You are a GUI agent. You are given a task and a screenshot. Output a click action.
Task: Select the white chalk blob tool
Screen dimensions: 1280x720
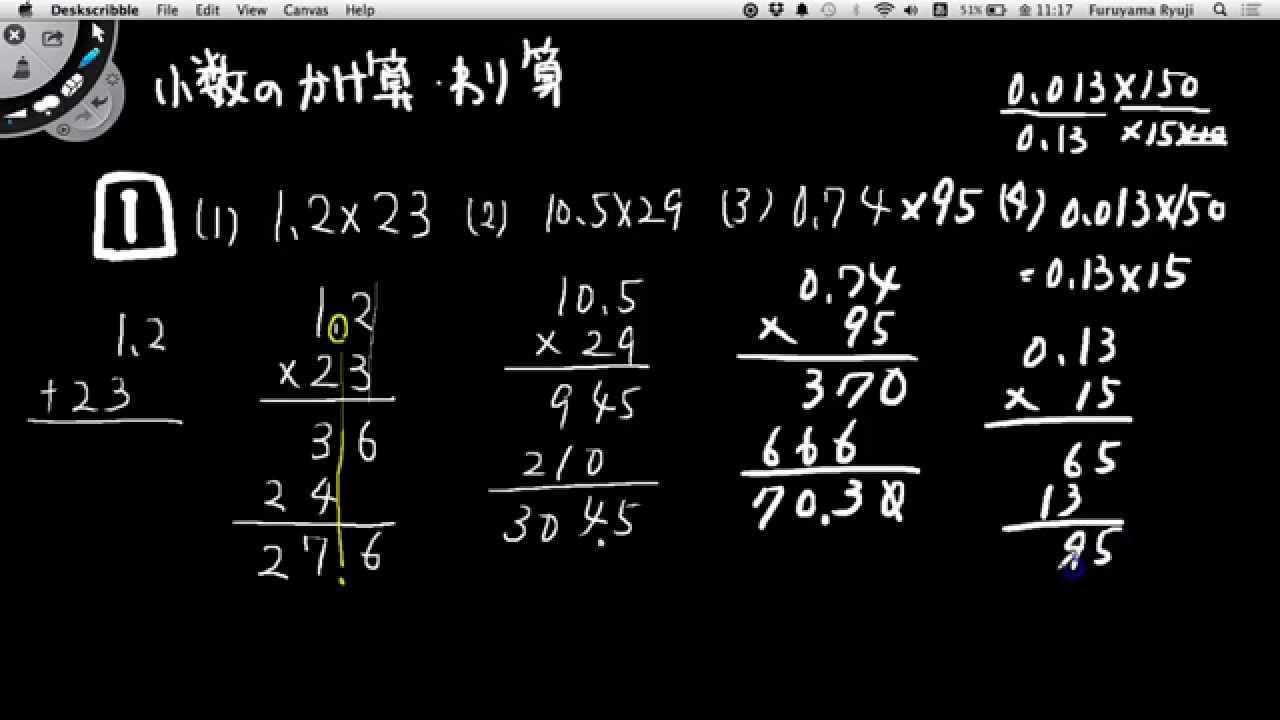(46, 104)
